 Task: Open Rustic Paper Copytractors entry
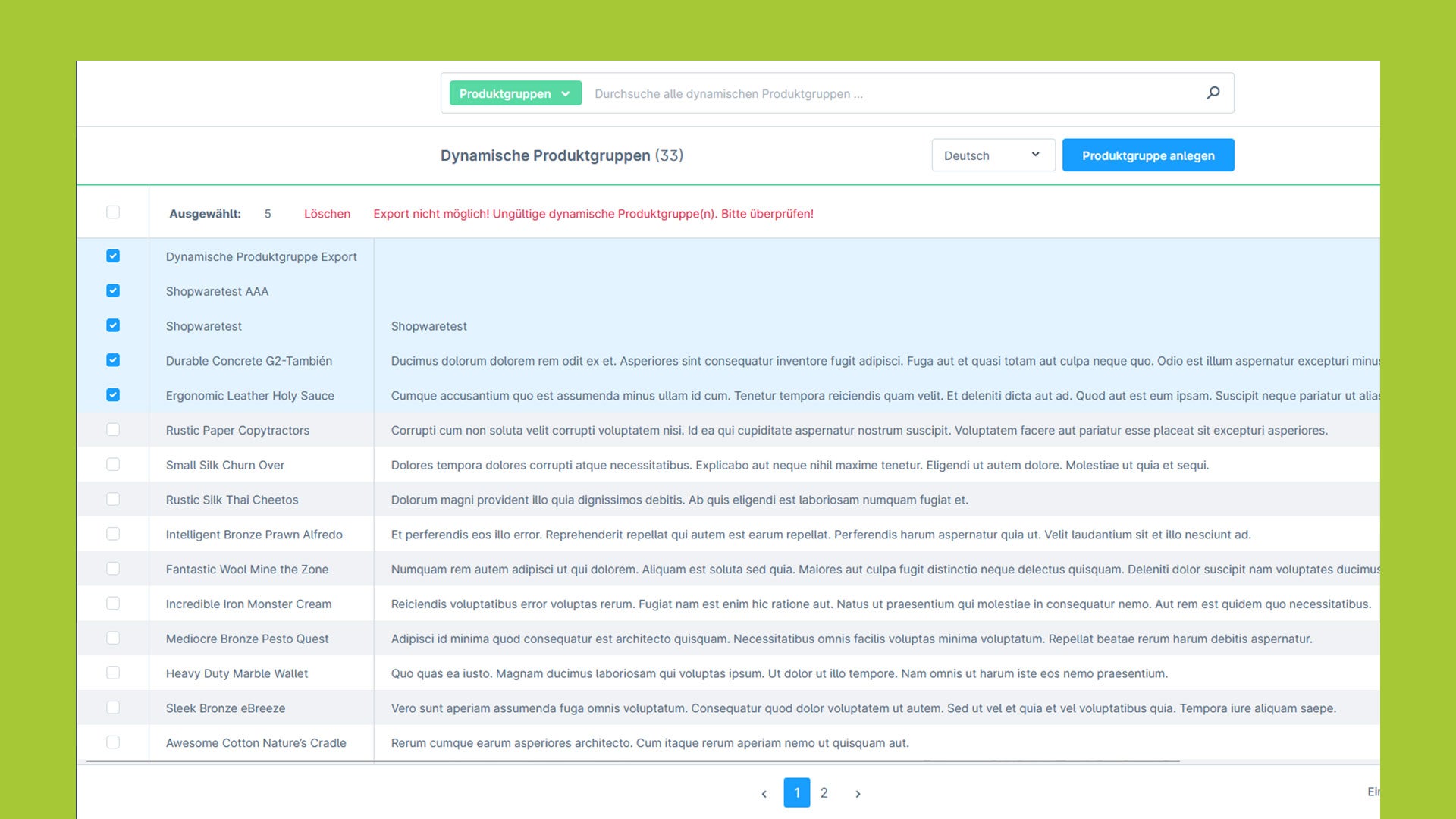(237, 431)
